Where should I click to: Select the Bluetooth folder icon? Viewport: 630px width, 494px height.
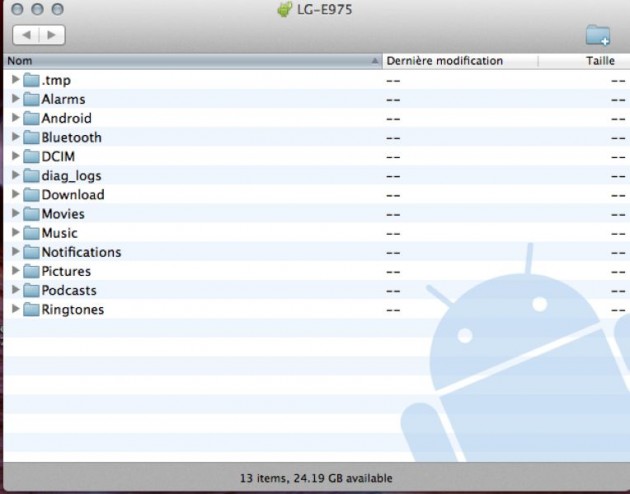(x=31, y=137)
